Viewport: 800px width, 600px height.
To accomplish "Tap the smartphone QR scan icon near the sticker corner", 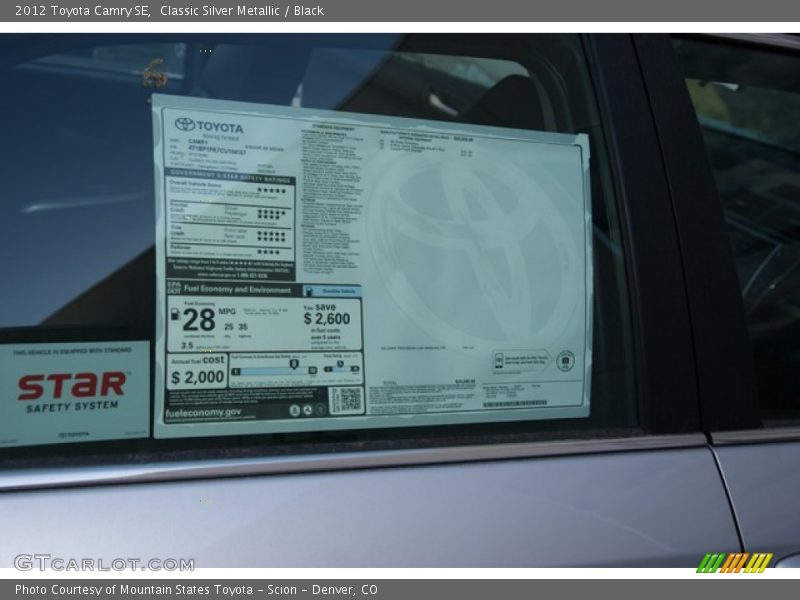I will (x=499, y=361).
